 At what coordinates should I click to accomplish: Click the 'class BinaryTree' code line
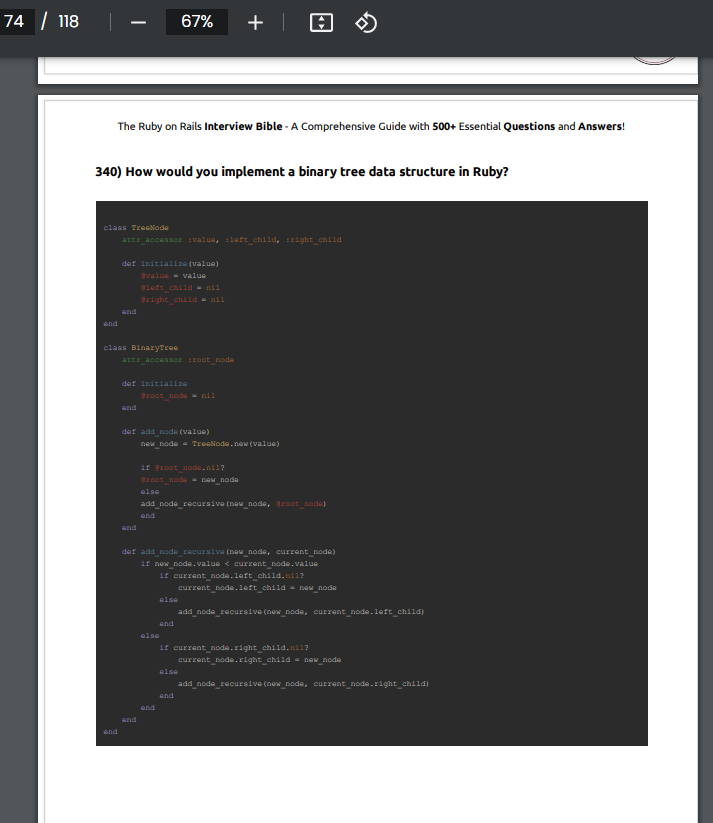tap(141, 348)
